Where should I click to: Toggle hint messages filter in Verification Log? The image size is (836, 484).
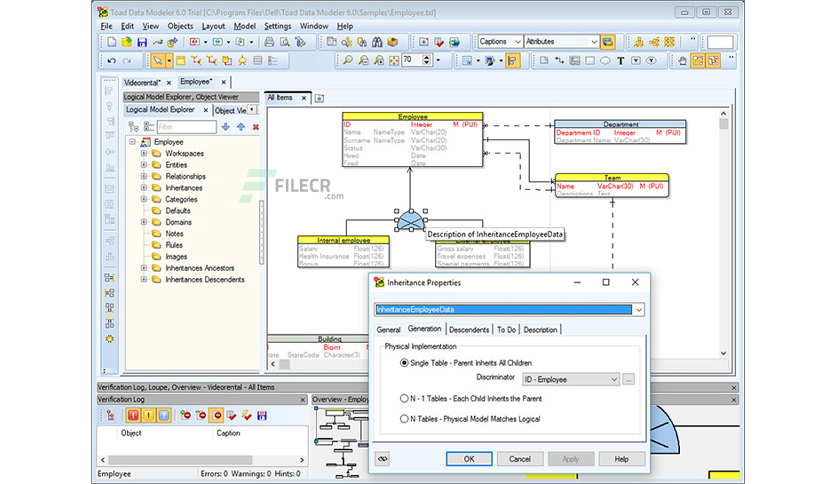[164, 415]
